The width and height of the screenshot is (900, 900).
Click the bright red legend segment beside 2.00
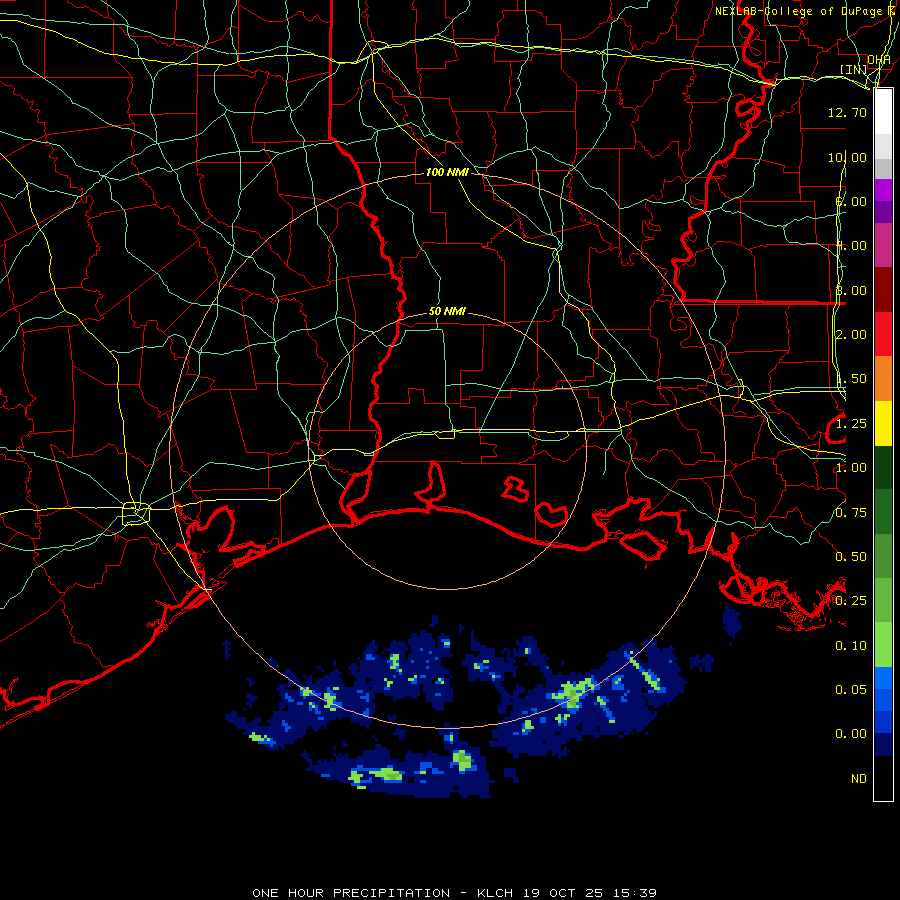[883, 334]
